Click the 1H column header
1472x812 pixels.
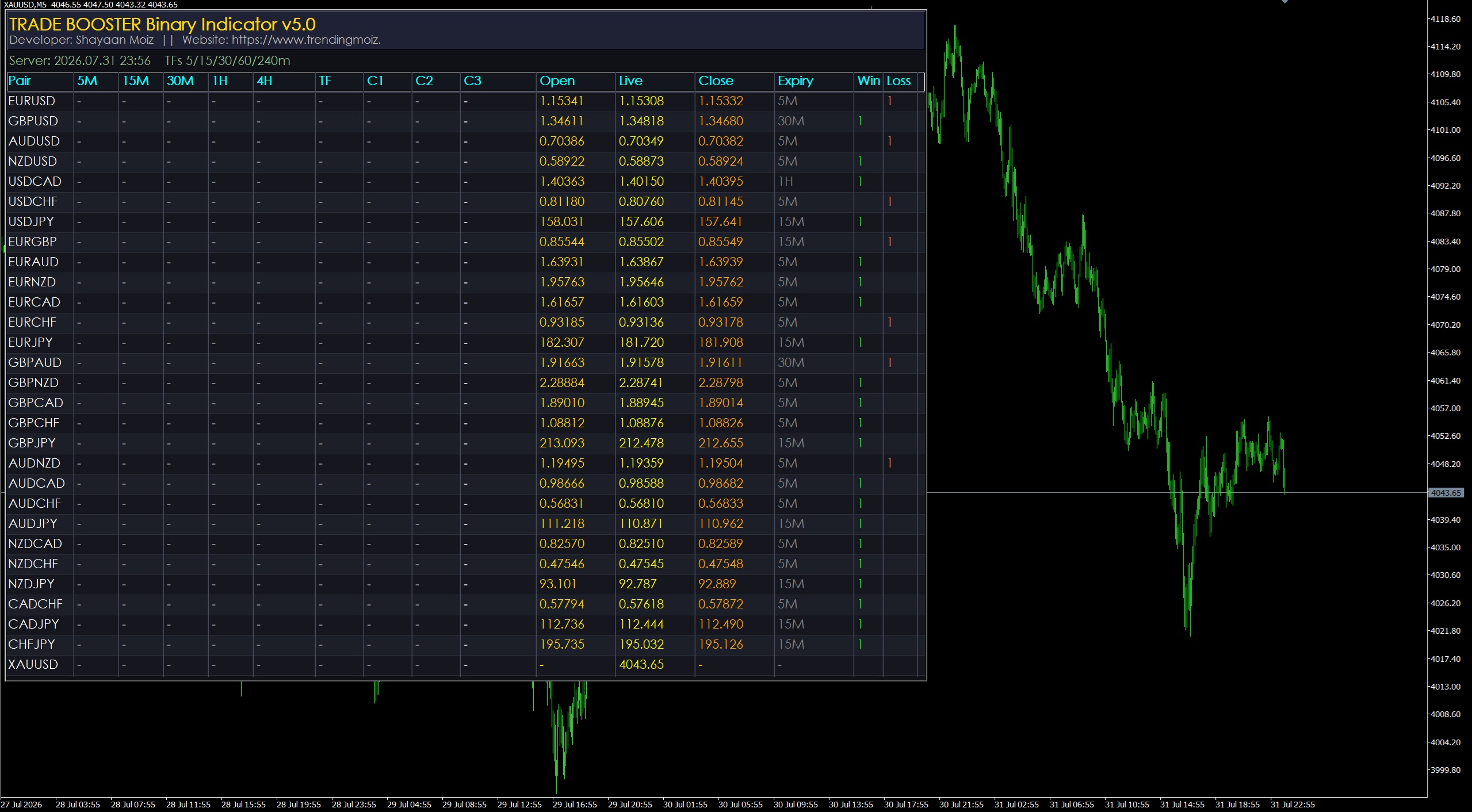220,81
